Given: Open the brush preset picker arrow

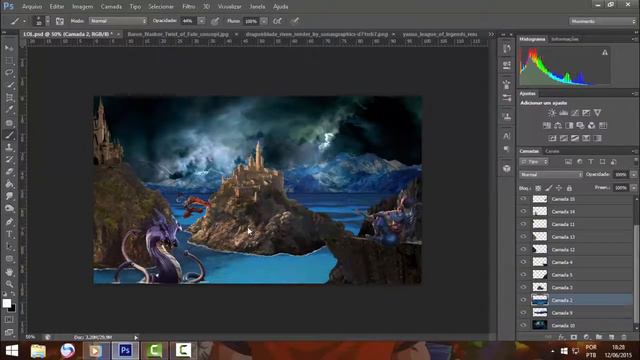Looking at the screenshot, I should pos(48,21).
